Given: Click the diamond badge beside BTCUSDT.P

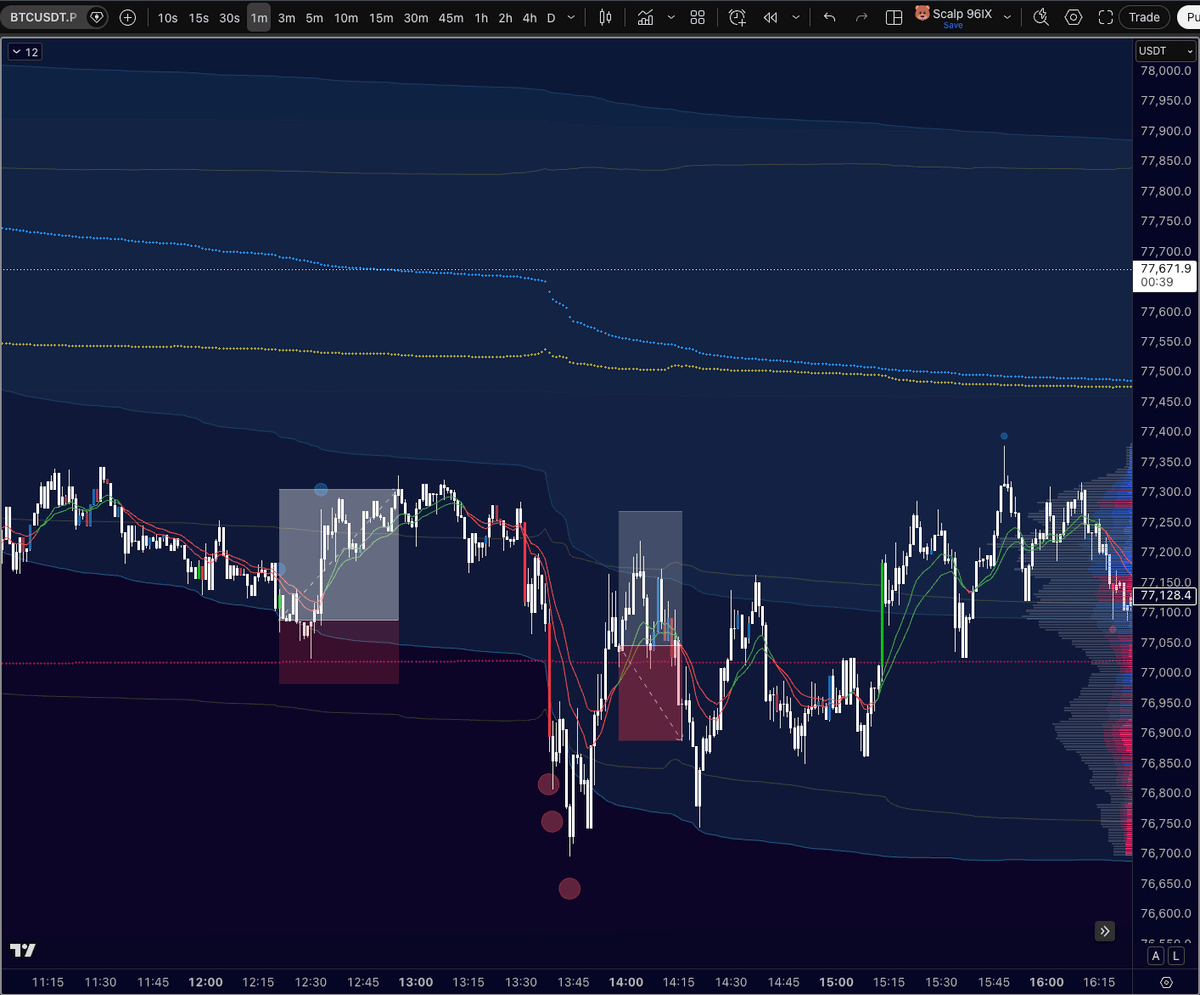Looking at the screenshot, I should pos(96,17).
